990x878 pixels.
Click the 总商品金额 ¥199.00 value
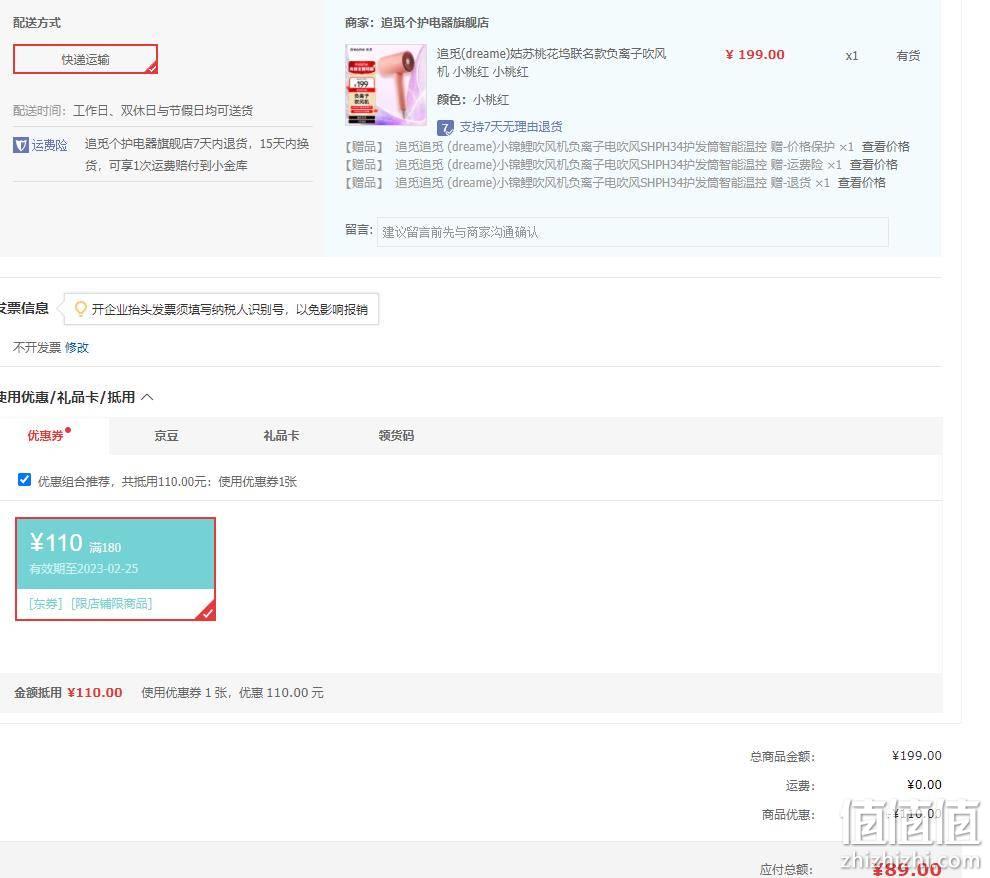pyautogui.click(x=916, y=756)
